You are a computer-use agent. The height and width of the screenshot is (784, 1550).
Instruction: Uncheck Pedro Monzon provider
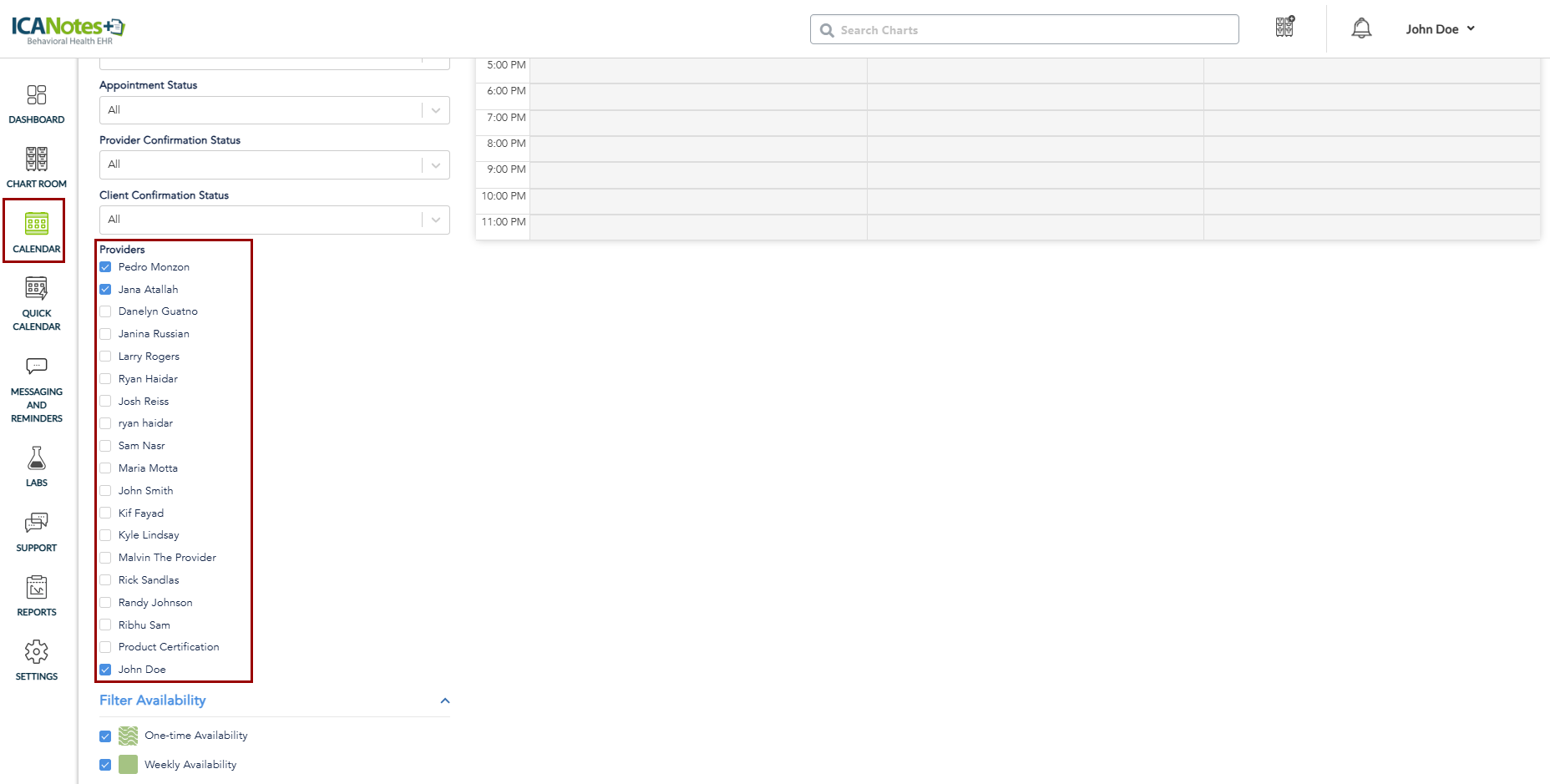pos(105,267)
